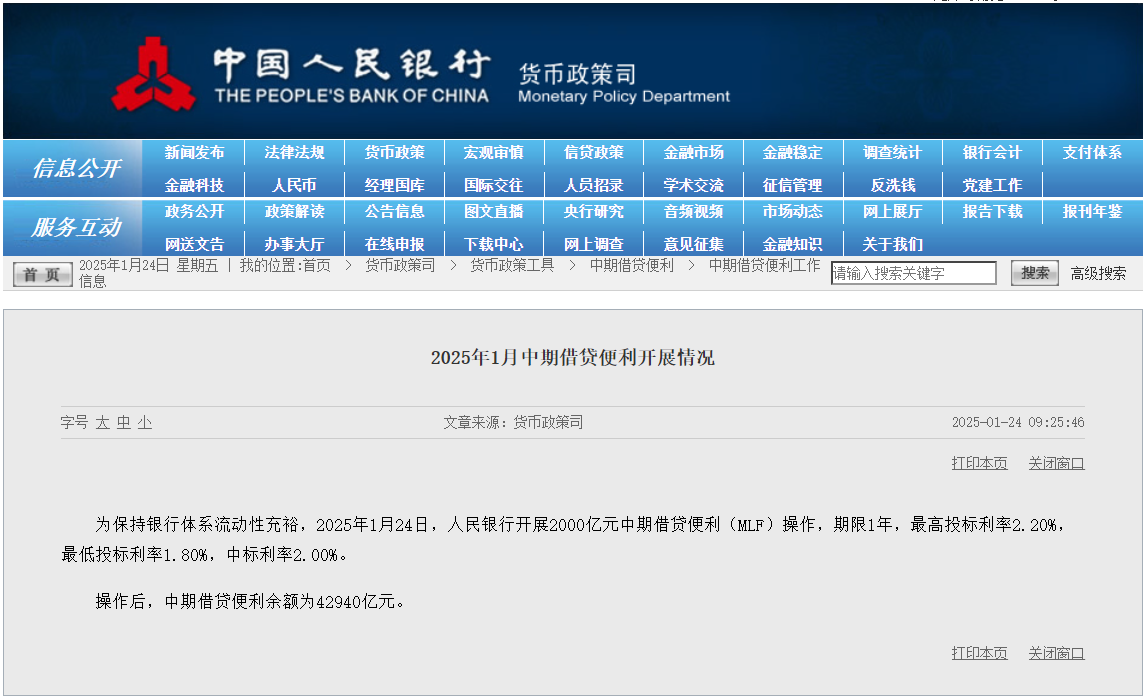Click breadcrumb link 中期借贷便利工作

pos(765,266)
